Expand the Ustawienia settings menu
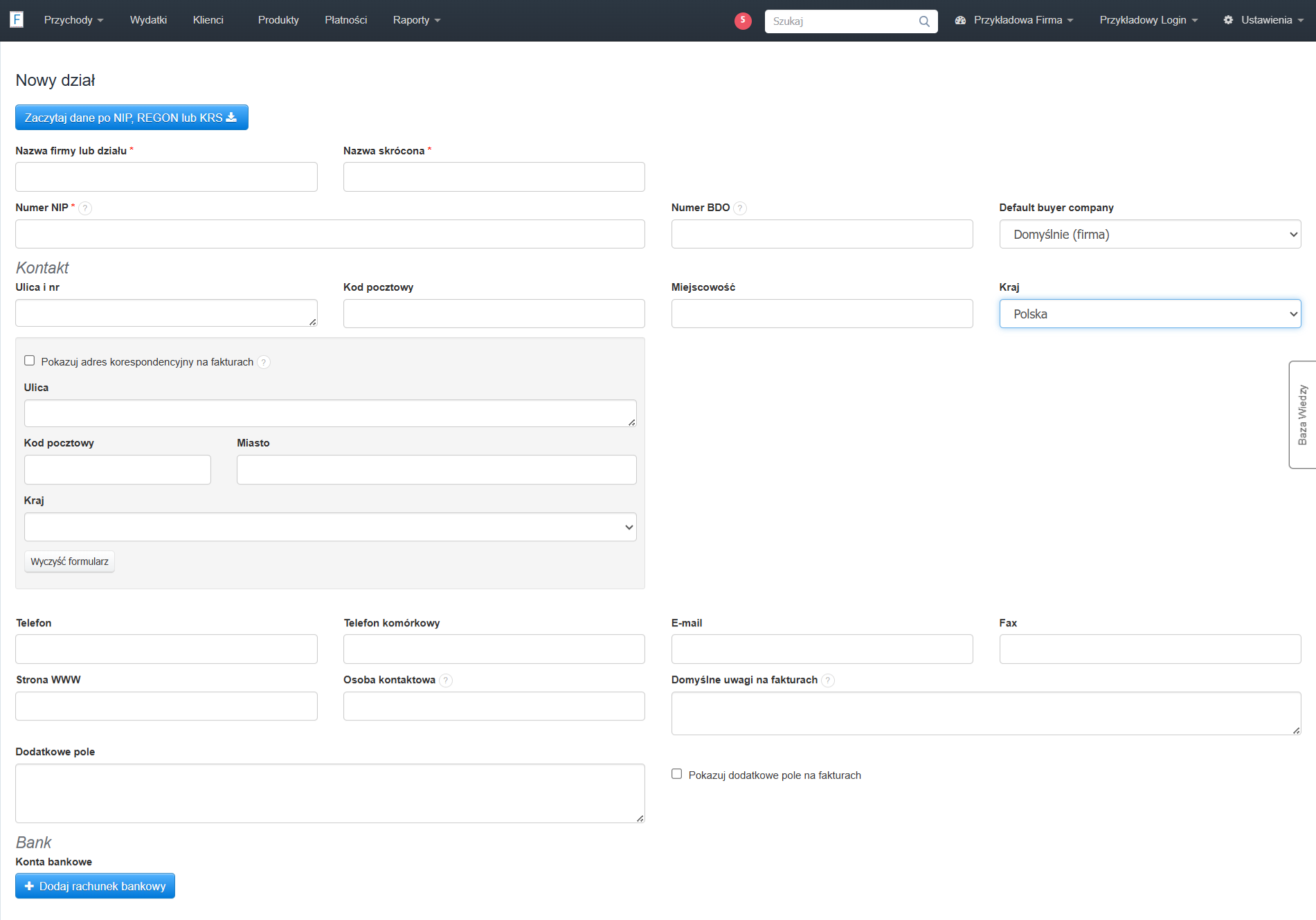 click(x=1263, y=20)
